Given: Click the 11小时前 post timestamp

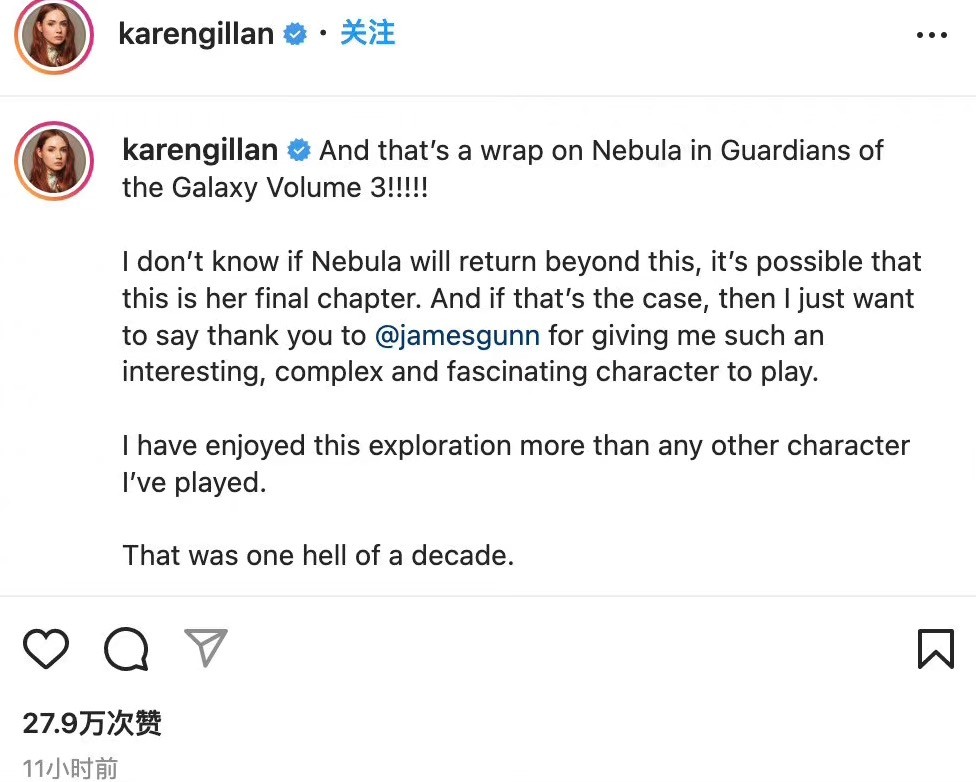Looking at the screenshot, I should point(70,768).
